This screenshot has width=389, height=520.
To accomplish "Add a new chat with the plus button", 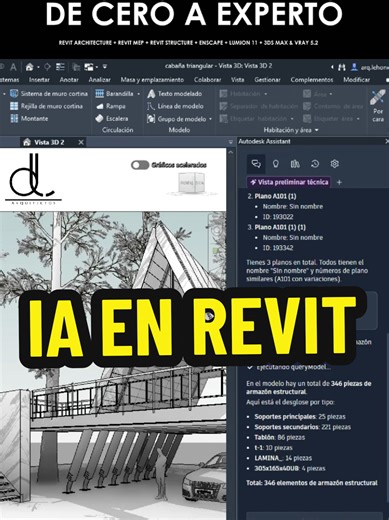I will pos(339,182).
